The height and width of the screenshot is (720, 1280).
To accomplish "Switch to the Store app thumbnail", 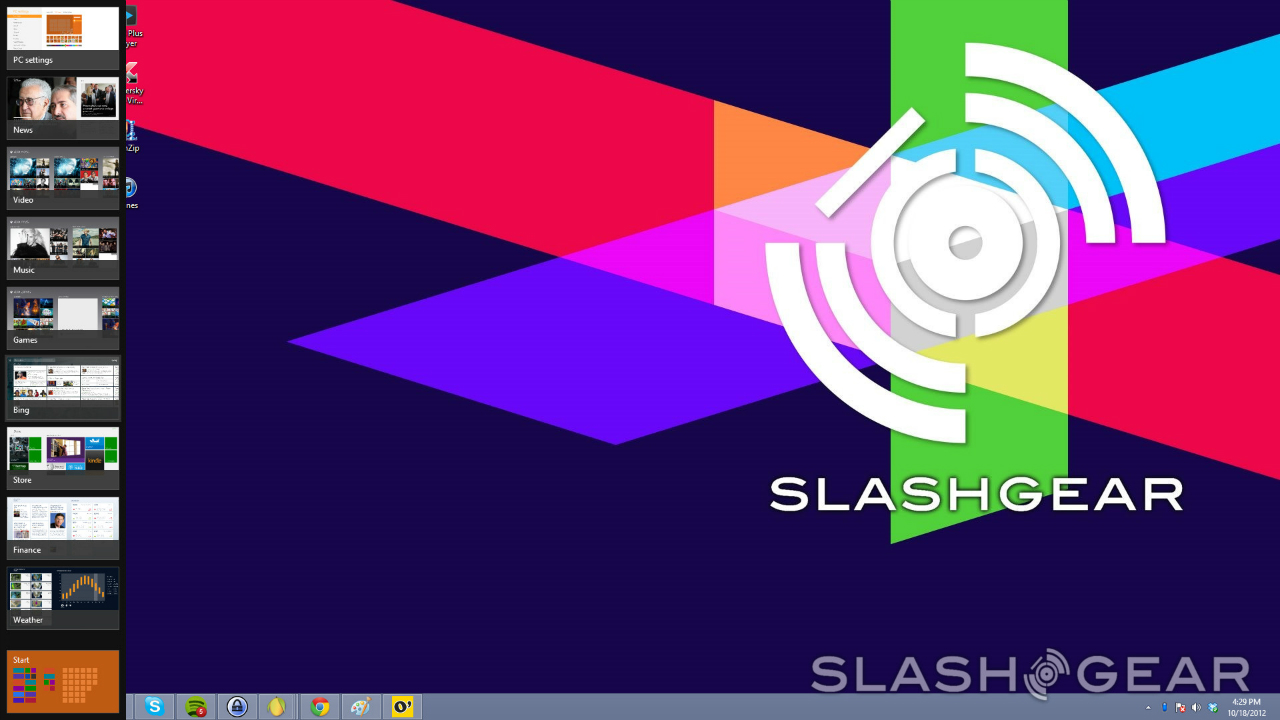I will pos(63,458).
